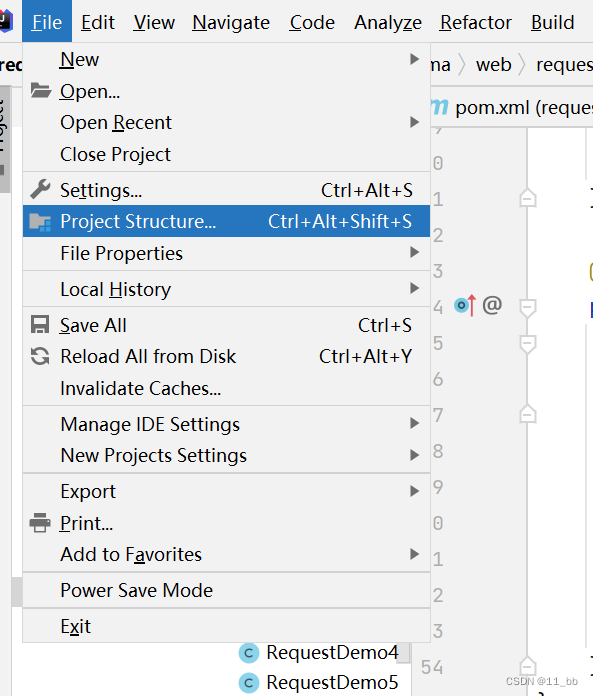
Task: Expand the Open Recent submenu arrow
Action: [414, 122]
